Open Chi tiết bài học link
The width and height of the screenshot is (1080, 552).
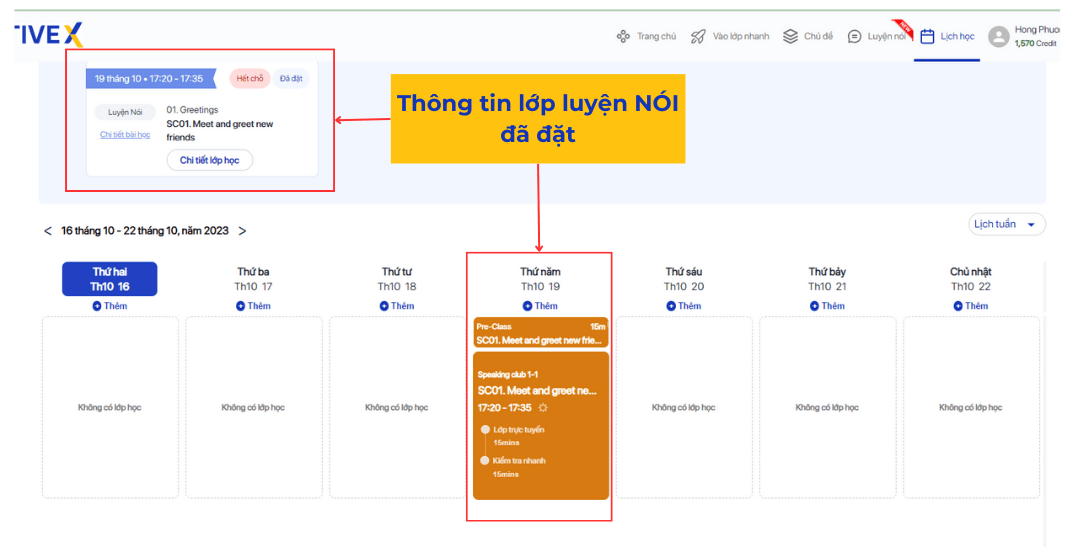click(125, 134)
